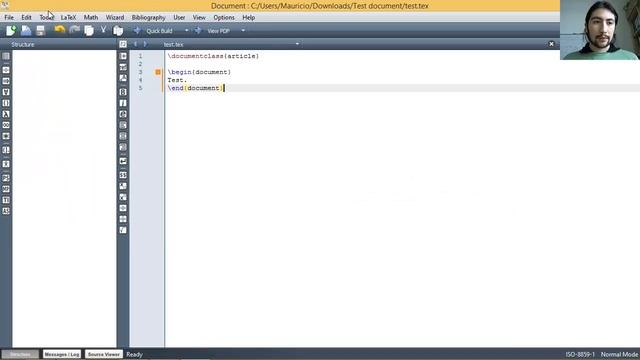Click the Copy toolbar icon
The width and height of the screenshot is (640, 360).
[x=89, y=30]
